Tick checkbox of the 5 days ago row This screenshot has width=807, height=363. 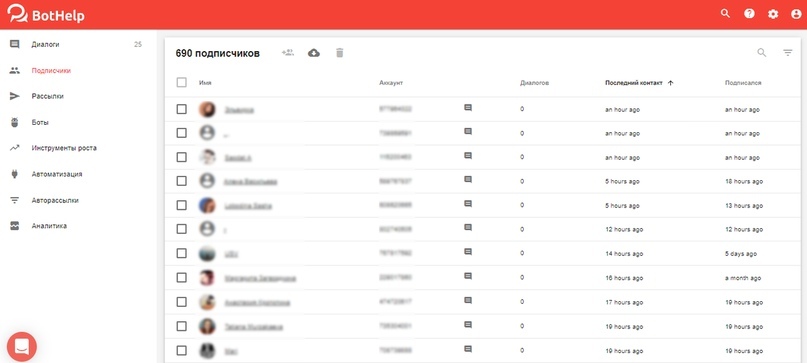182,254
